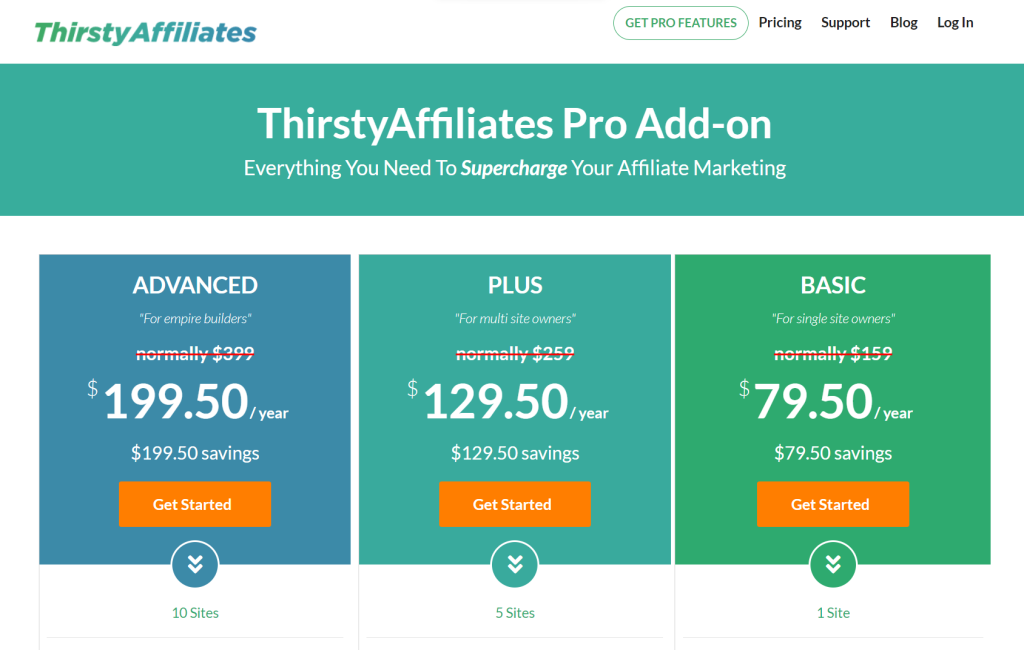Image resolution: width=1024 pixels, height=650 pixels.
Task: Click the BASIC plan heading
Action: (833, 286)
